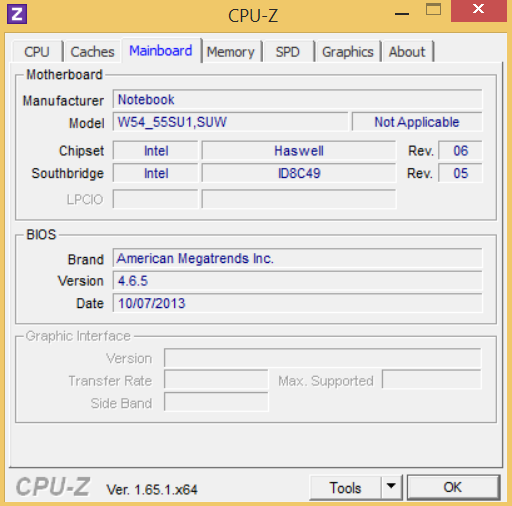
Task: Click the empty Max. Supported field
Action: coord(432,379)
